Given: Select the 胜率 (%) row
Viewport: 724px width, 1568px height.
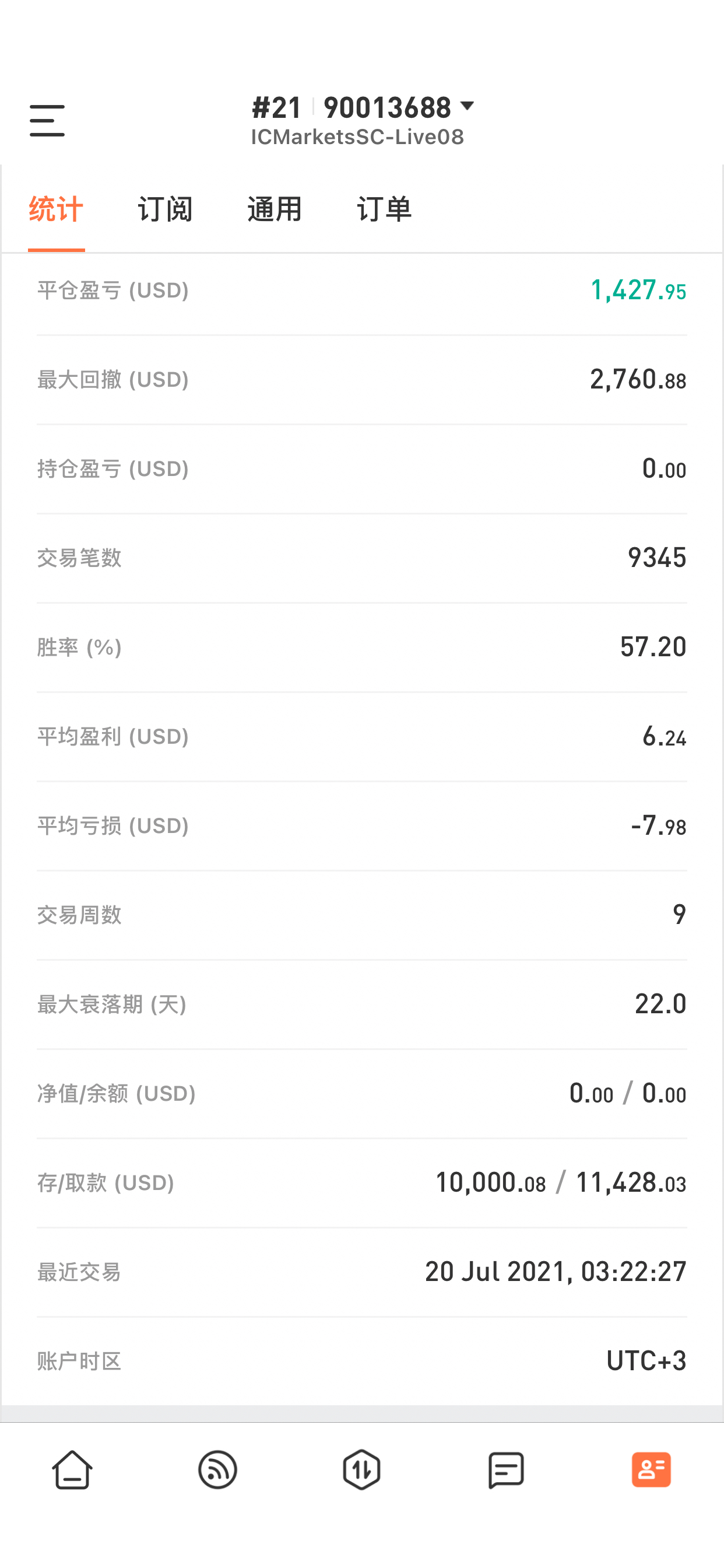Looking at the screenshot, I should 362,647.
